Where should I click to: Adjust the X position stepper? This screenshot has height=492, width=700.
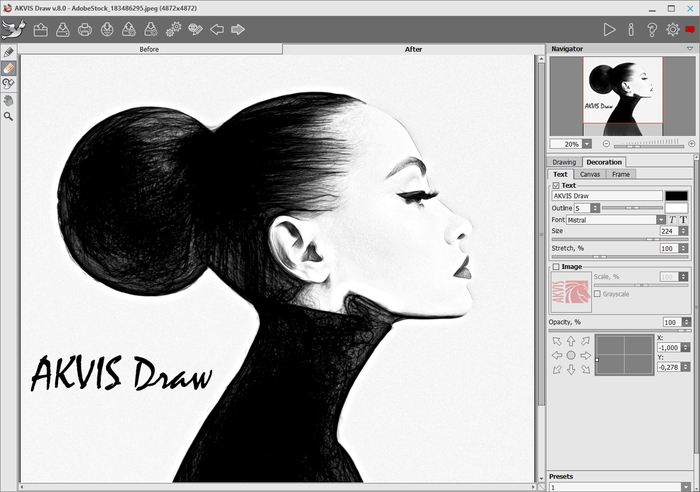point(686,347)
